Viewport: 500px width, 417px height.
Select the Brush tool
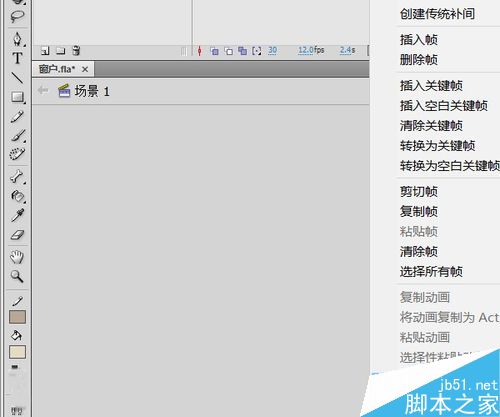[x=18, y=136]
